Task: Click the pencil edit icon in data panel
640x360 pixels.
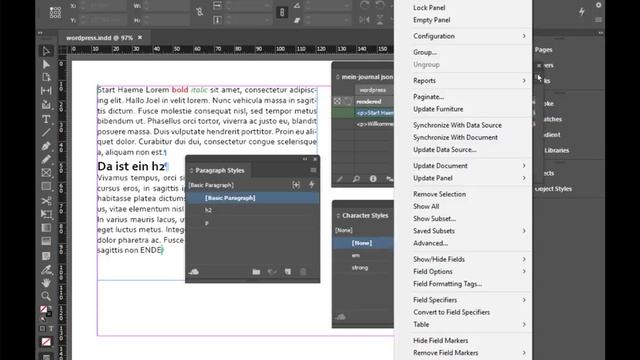Action: click(340, 179)
